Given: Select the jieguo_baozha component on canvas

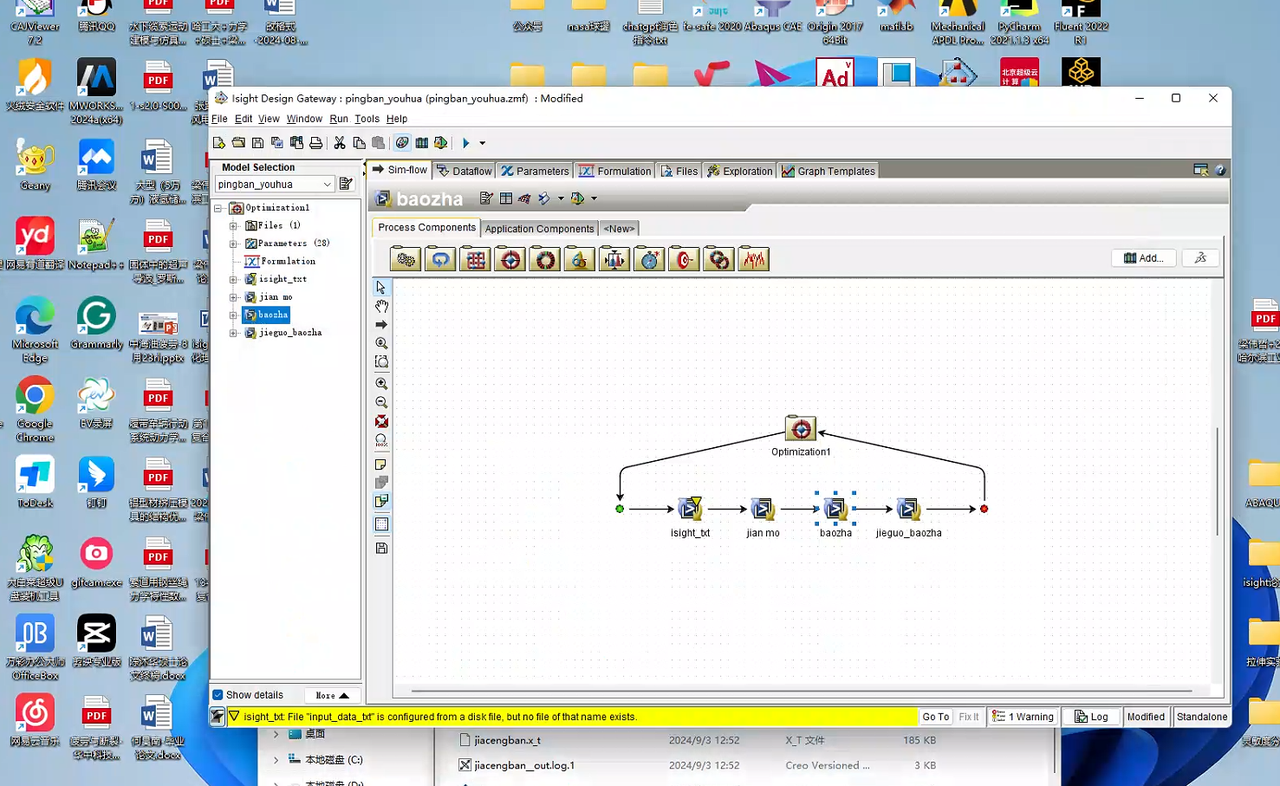Looking at the screenshot, I should 908,508.
